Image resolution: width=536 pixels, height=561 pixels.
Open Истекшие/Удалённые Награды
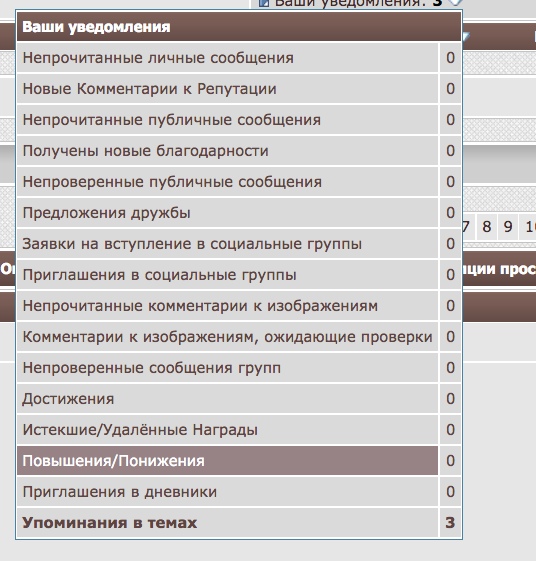coord(228,430)
